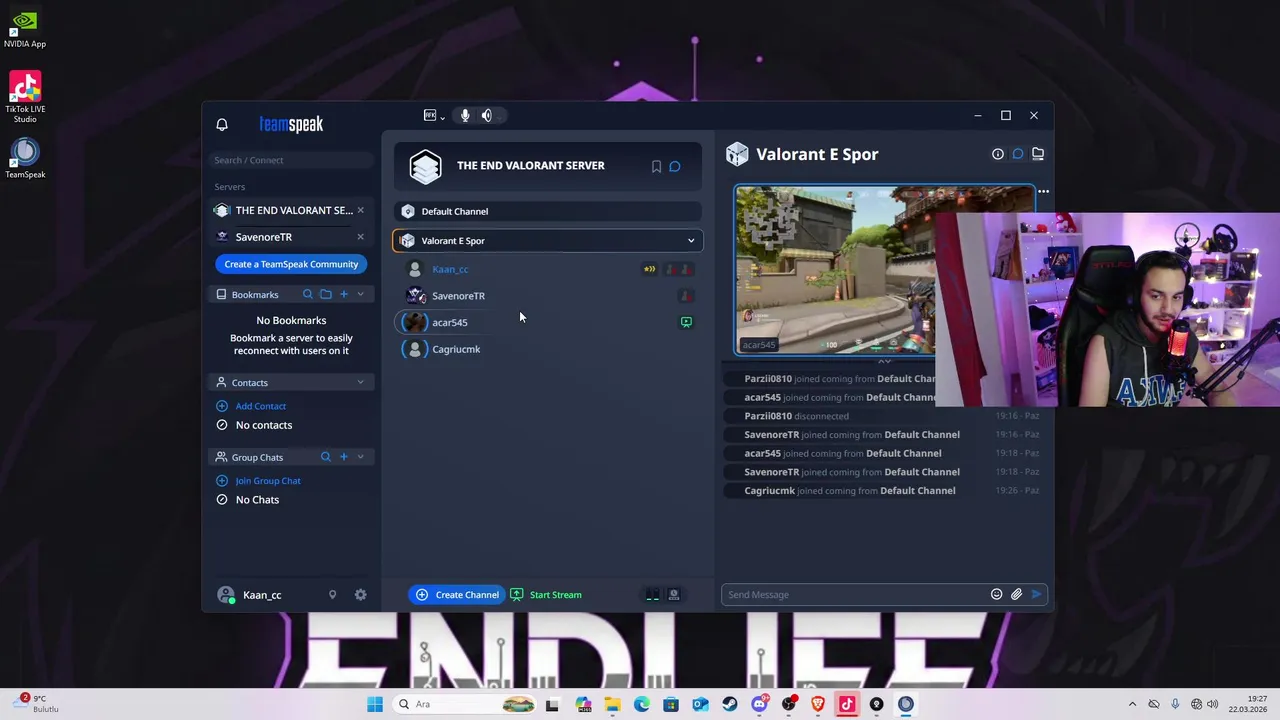Open the notifications bell in TeamSpeak
Image resolution: width=1280 pixels, height=720 pixels.
(x=222, y=124)
